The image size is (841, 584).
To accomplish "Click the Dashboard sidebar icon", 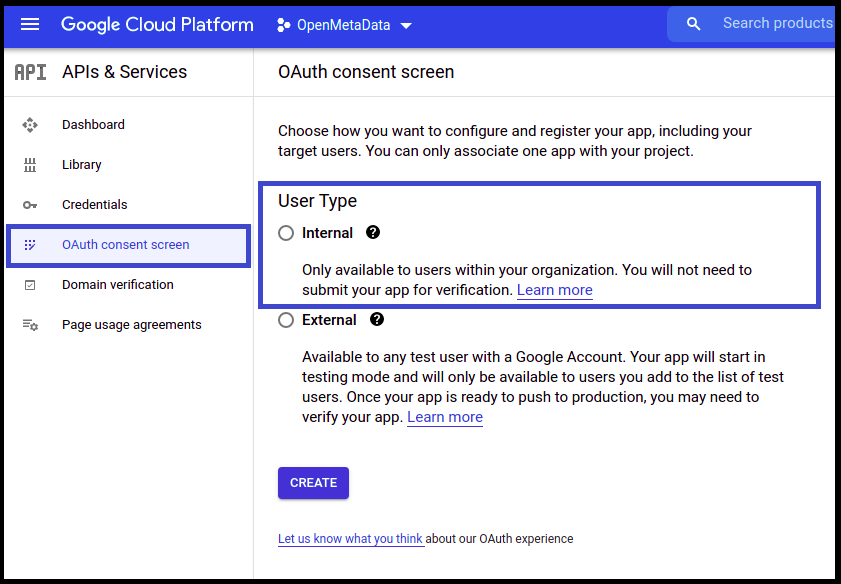I will [30, 125].
